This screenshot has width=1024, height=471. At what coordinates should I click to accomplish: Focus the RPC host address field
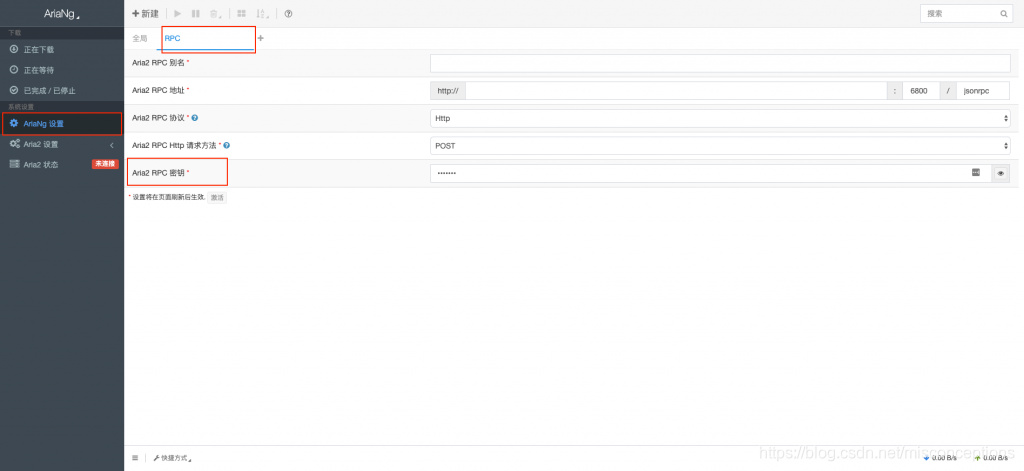tap(676, 91)
